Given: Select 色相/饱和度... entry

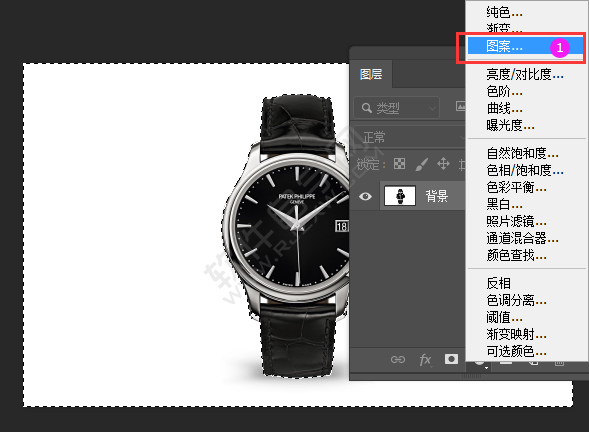Looking at the screenshot, I should coord(525,170).
